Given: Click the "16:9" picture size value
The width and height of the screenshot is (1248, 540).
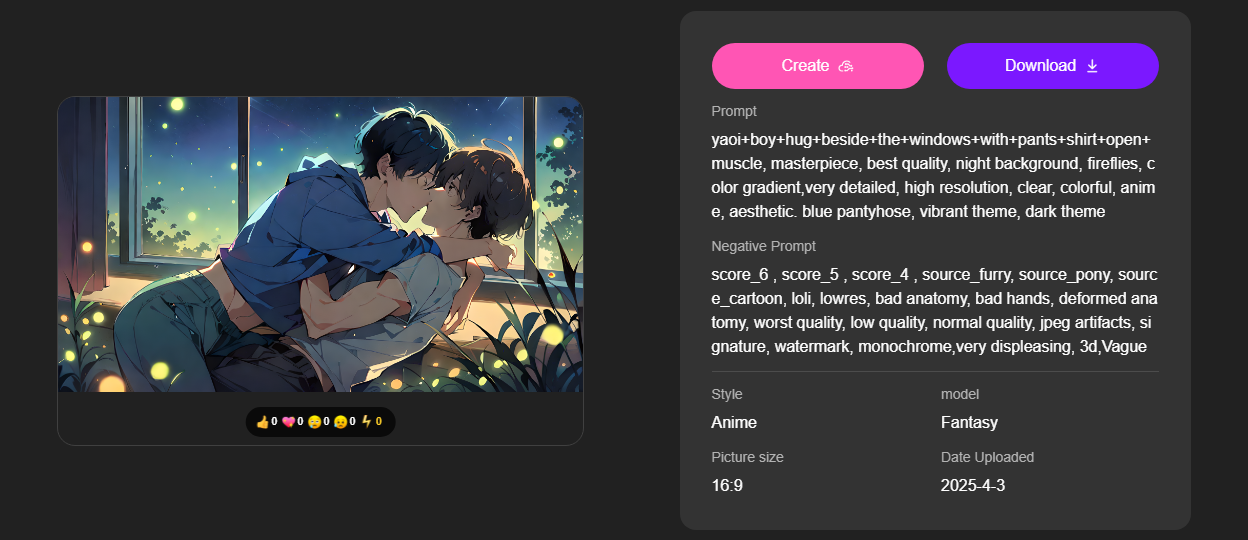Looking at the screenshot, I should [727, 486].
